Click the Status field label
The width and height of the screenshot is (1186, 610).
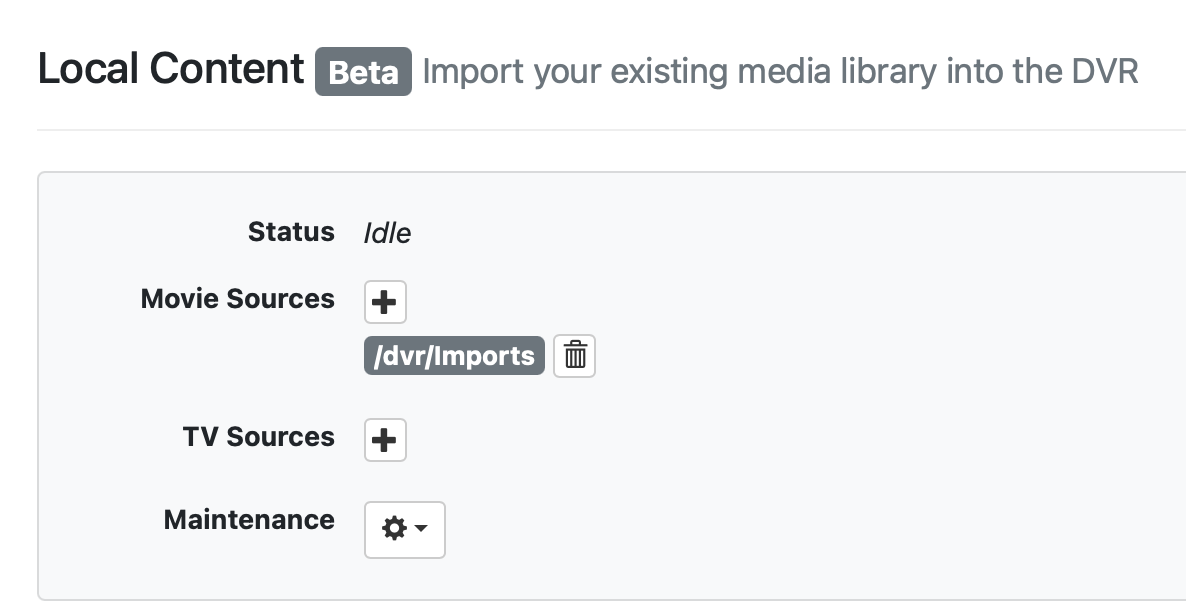point(291,232)
